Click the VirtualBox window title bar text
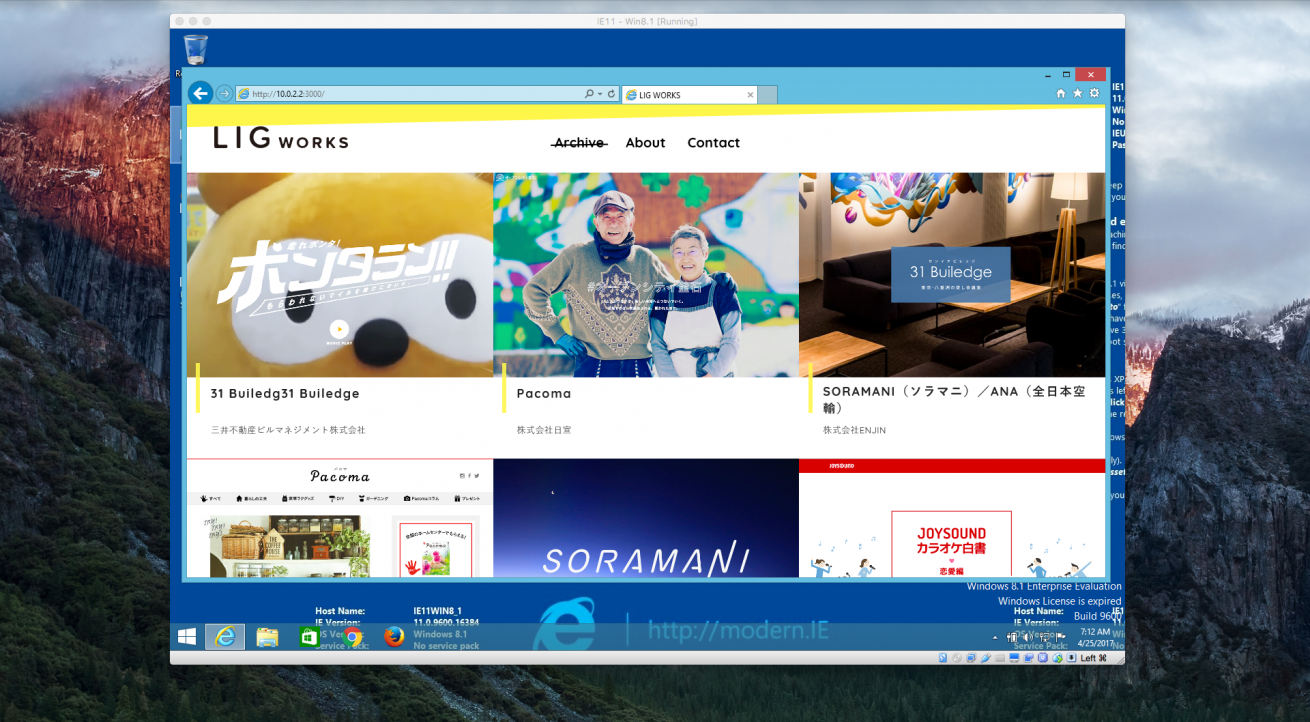Viewport: 1310px width, 722px height. point(646,21)
